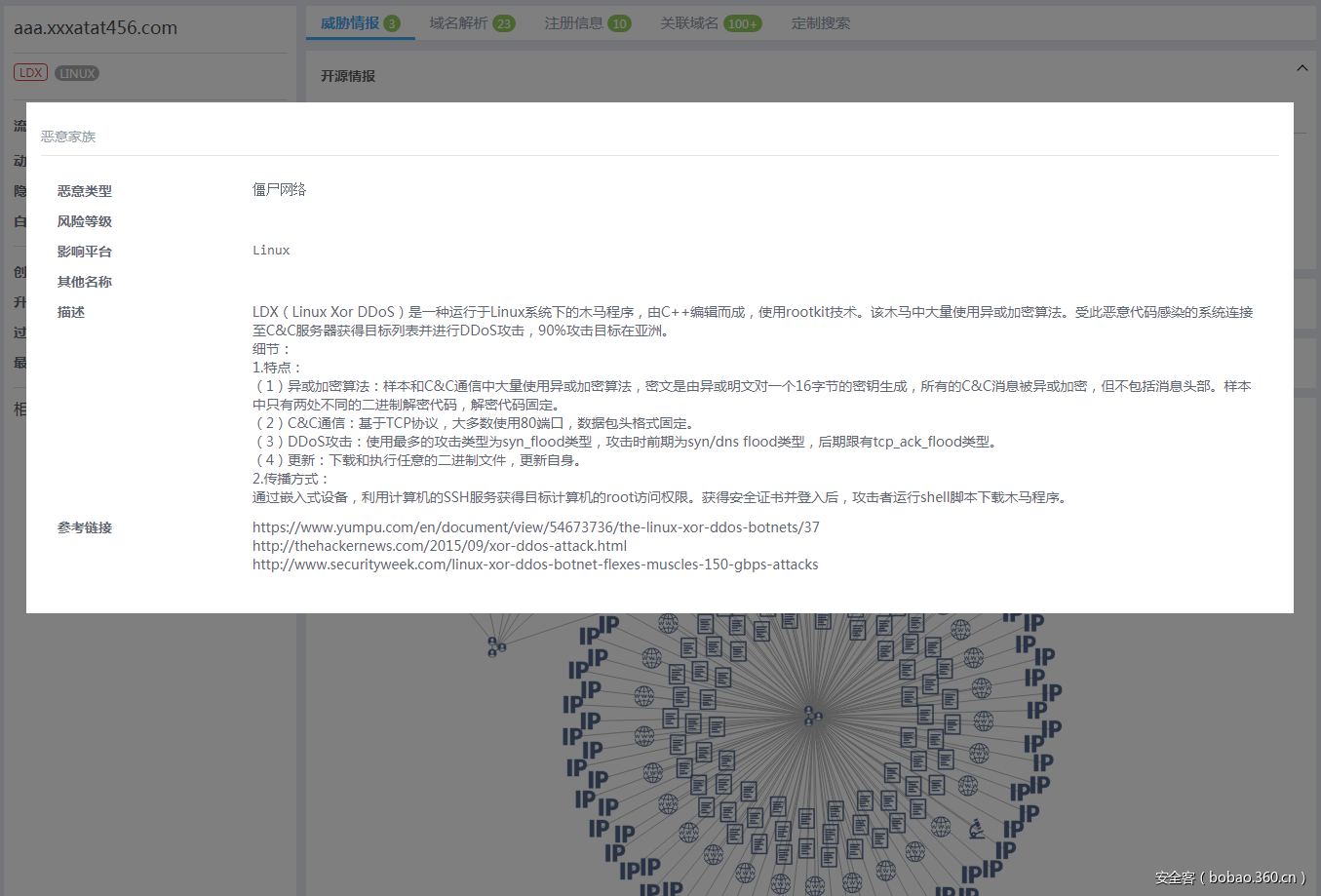Image resolution: width=1321 pixels, height=896 pixels.
Task: Select the 威胁情报 tab
Action: pos(348,22)
